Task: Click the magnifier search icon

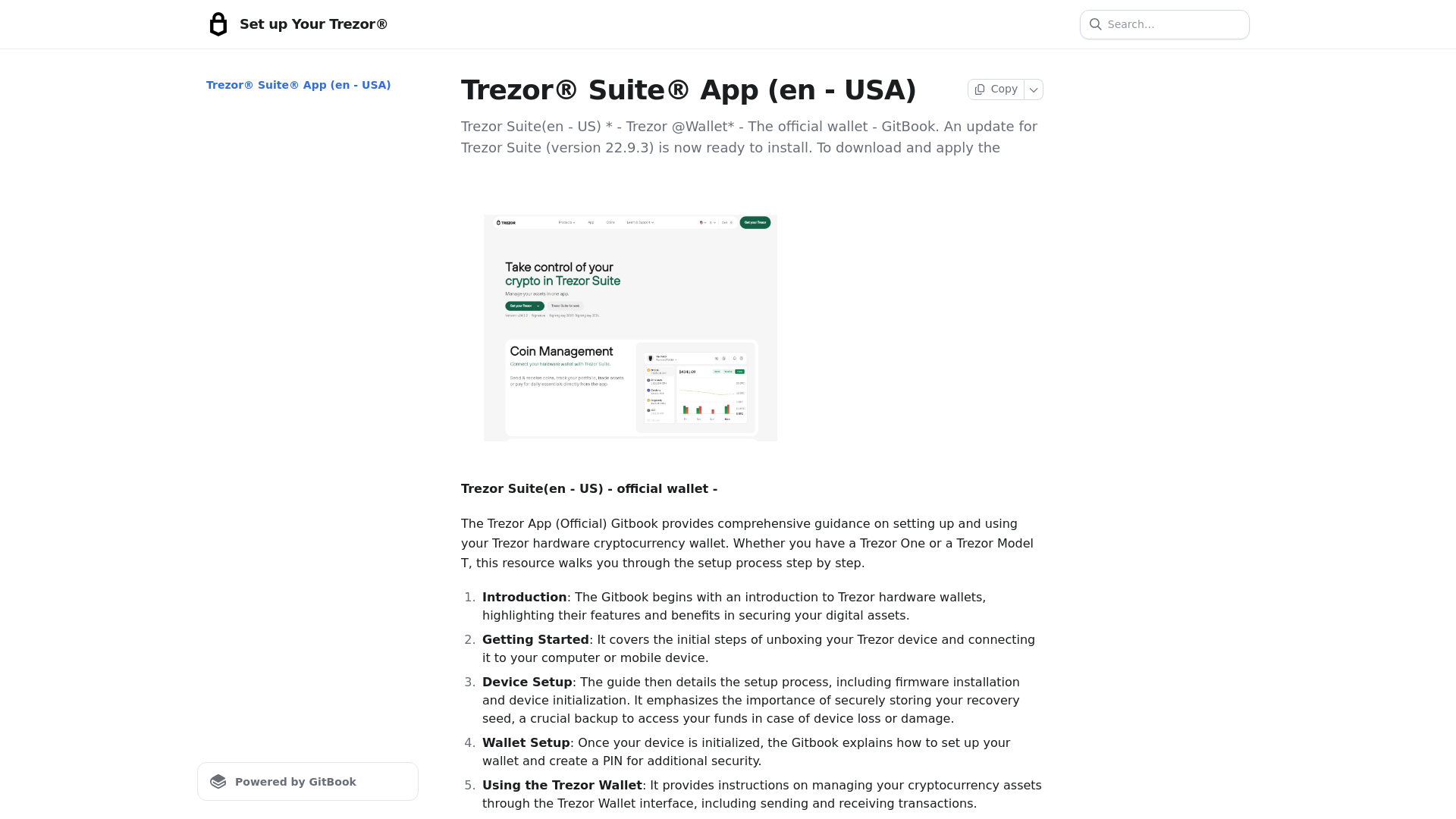Action: pos(1096,24)
